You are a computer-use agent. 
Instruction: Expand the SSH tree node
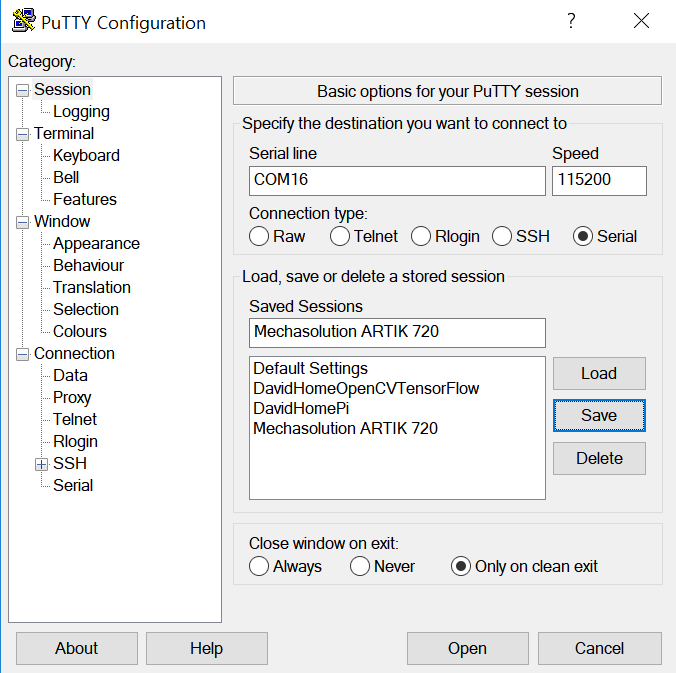click(41, 464)
